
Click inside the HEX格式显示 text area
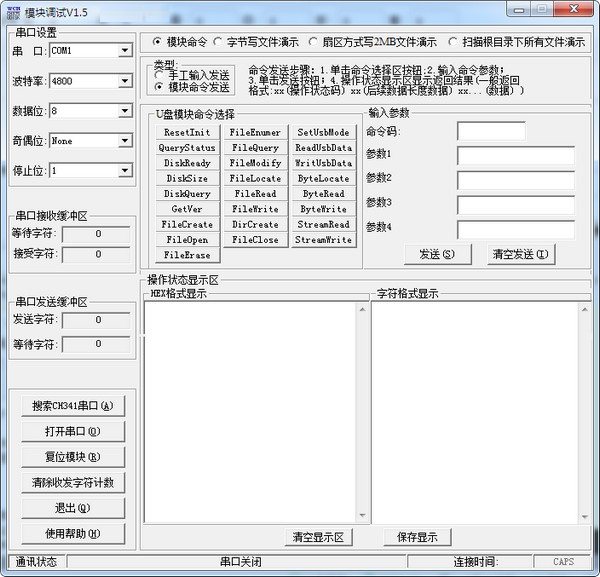tap(250, 412)
